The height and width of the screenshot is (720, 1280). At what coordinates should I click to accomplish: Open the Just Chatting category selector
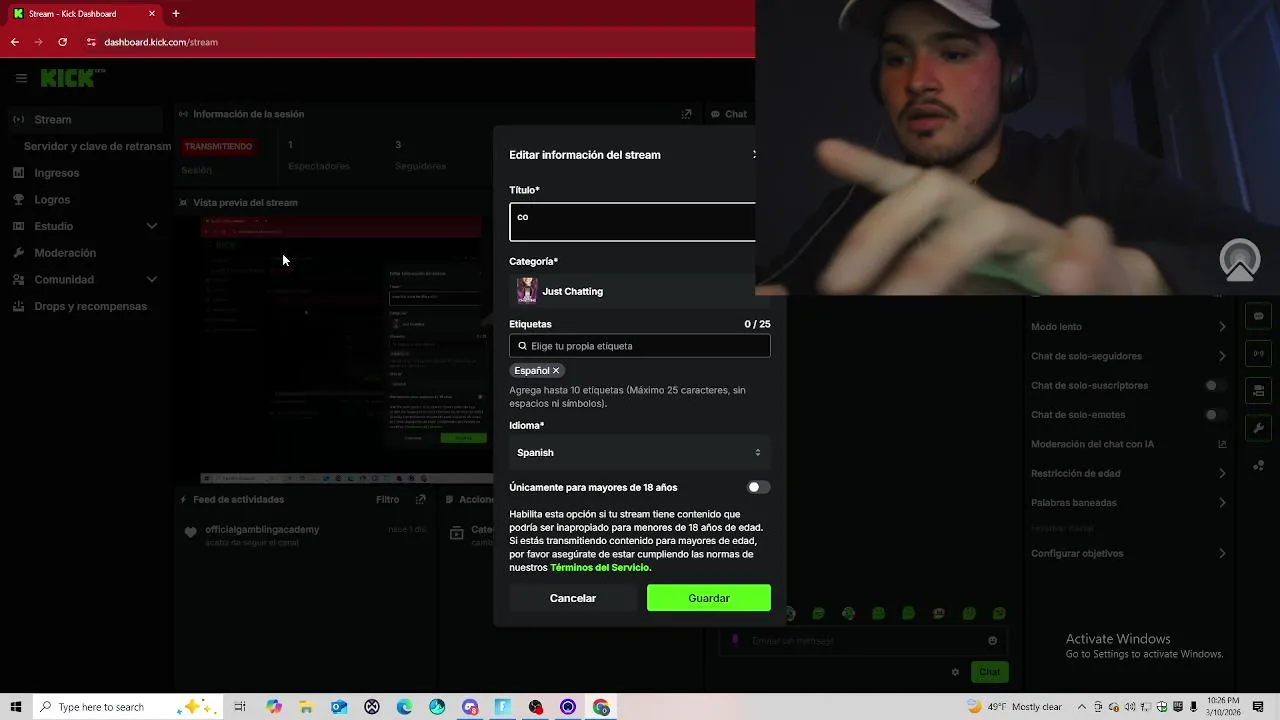tap(632, 291)
